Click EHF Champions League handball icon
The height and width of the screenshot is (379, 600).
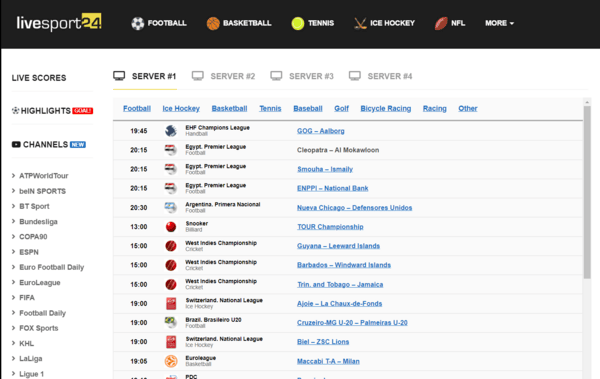coord(171,131)
